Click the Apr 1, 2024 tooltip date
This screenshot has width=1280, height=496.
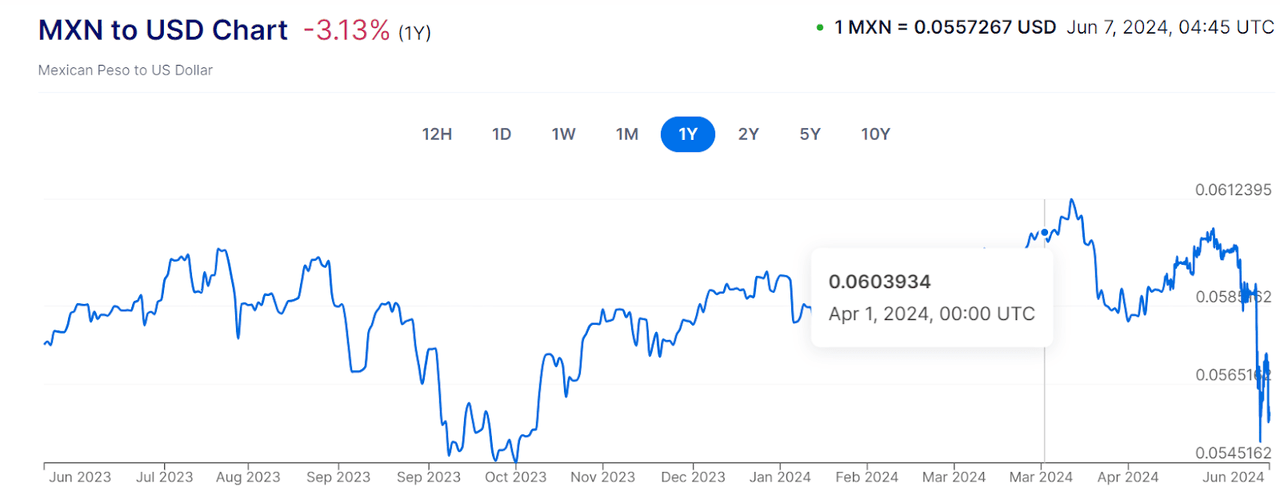tap(932, 313)
